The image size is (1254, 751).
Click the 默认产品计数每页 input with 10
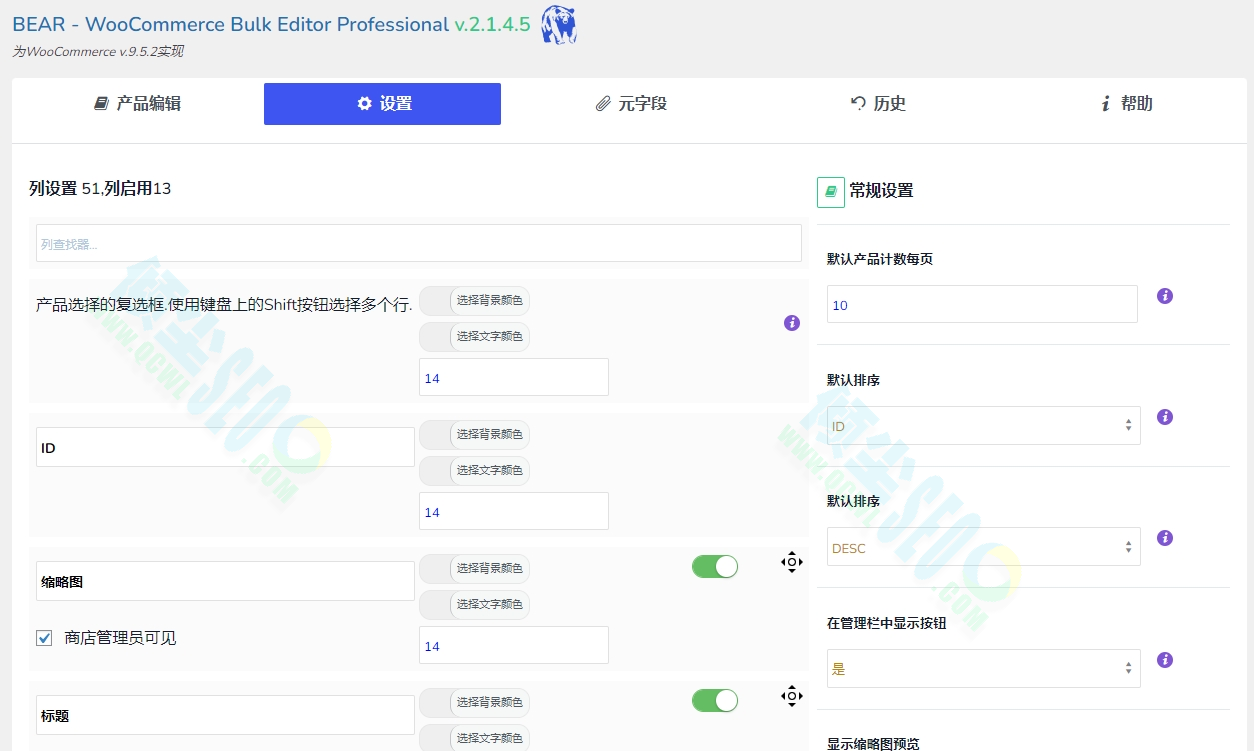[x=982, y=304]
